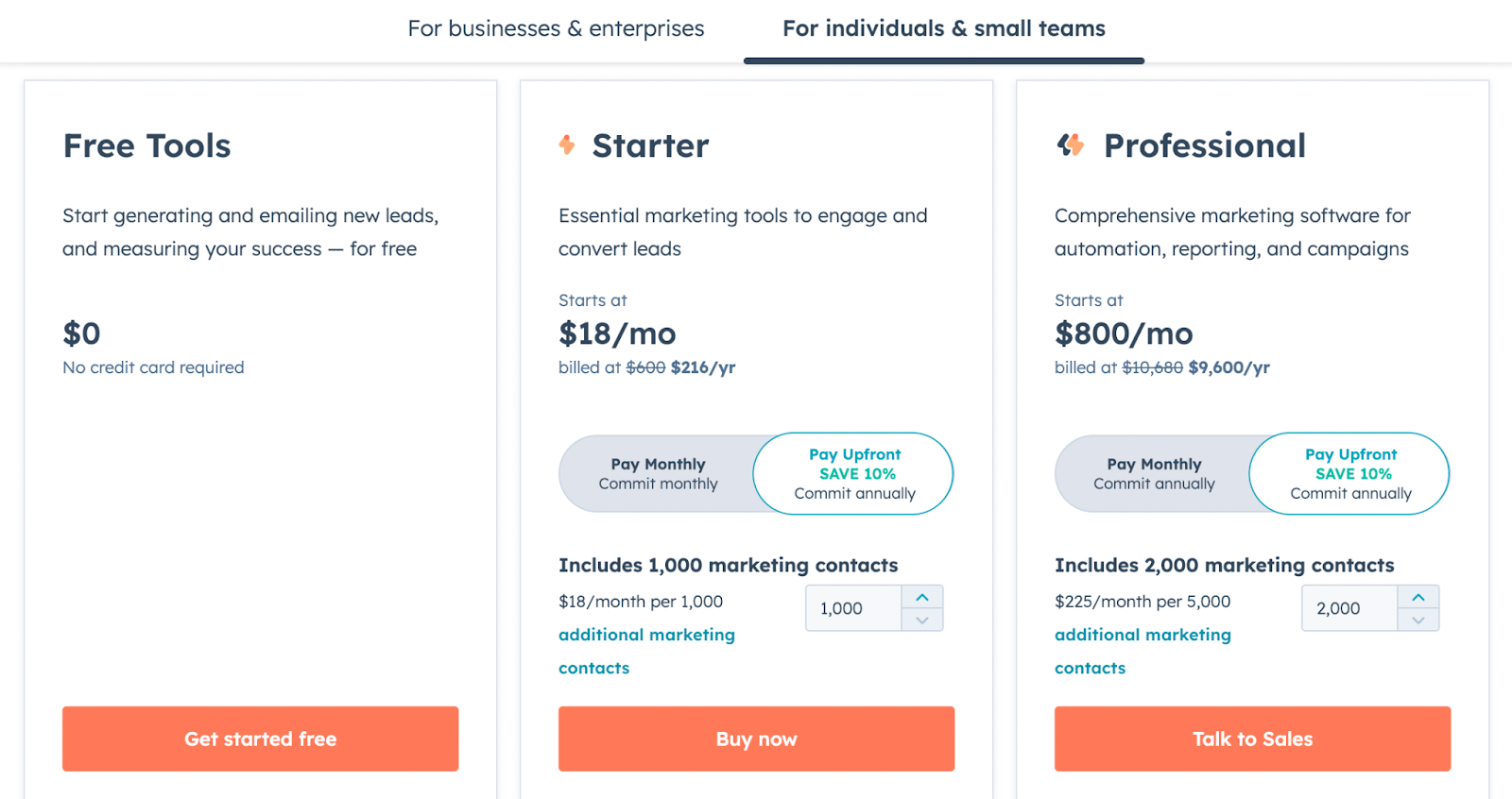Screen dimensions: 1512x799
Task: Select Pay Upfront for Starter plan
Action: 854,474
